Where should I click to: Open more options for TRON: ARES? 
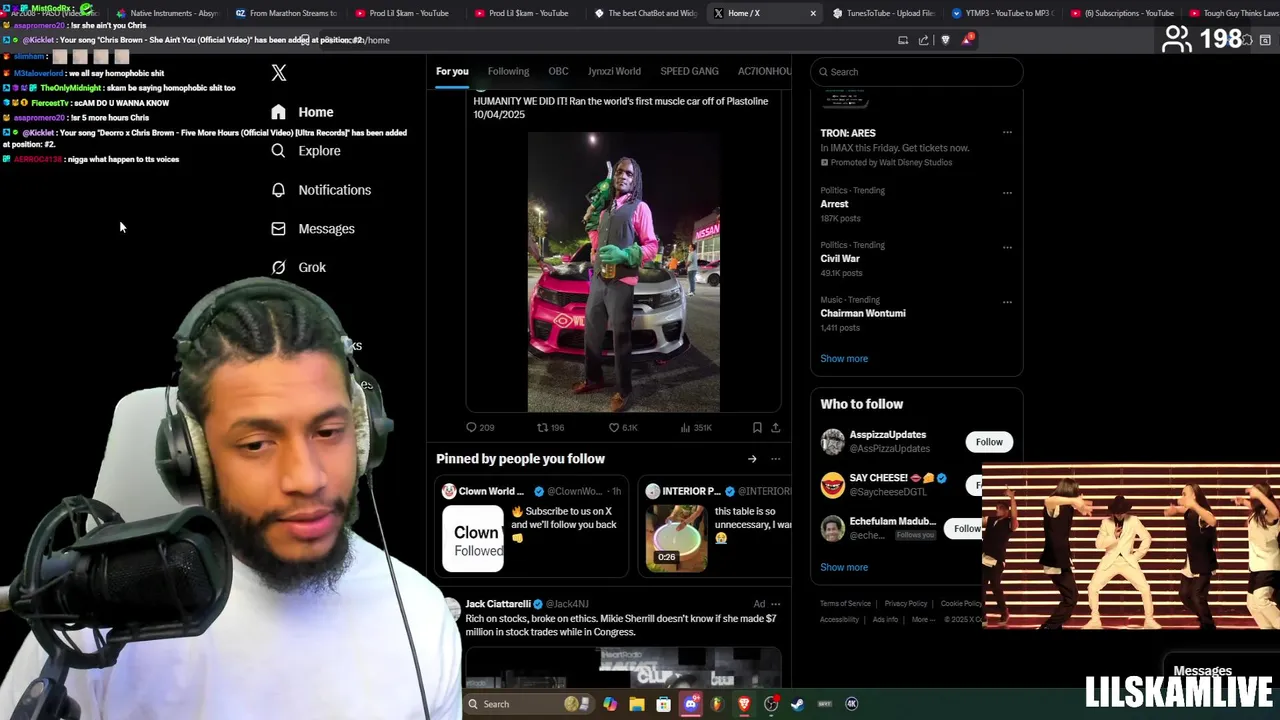point(1007,133)
